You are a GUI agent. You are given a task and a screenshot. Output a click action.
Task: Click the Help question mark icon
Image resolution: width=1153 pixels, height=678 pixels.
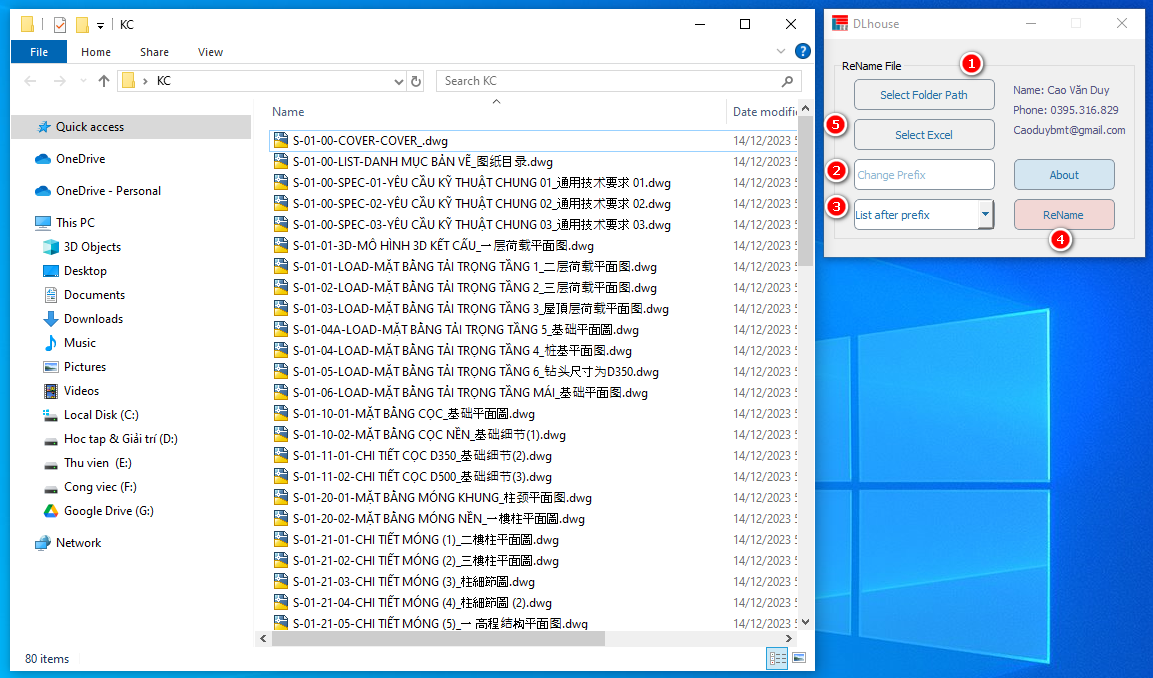click(802, 52)
